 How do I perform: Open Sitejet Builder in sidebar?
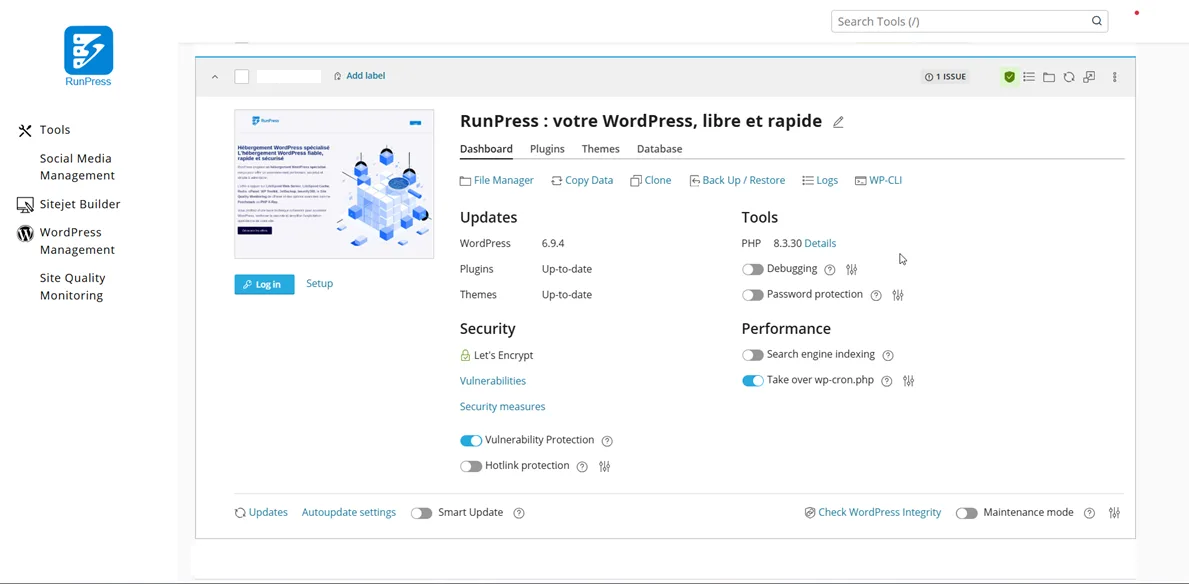[69, 204]
